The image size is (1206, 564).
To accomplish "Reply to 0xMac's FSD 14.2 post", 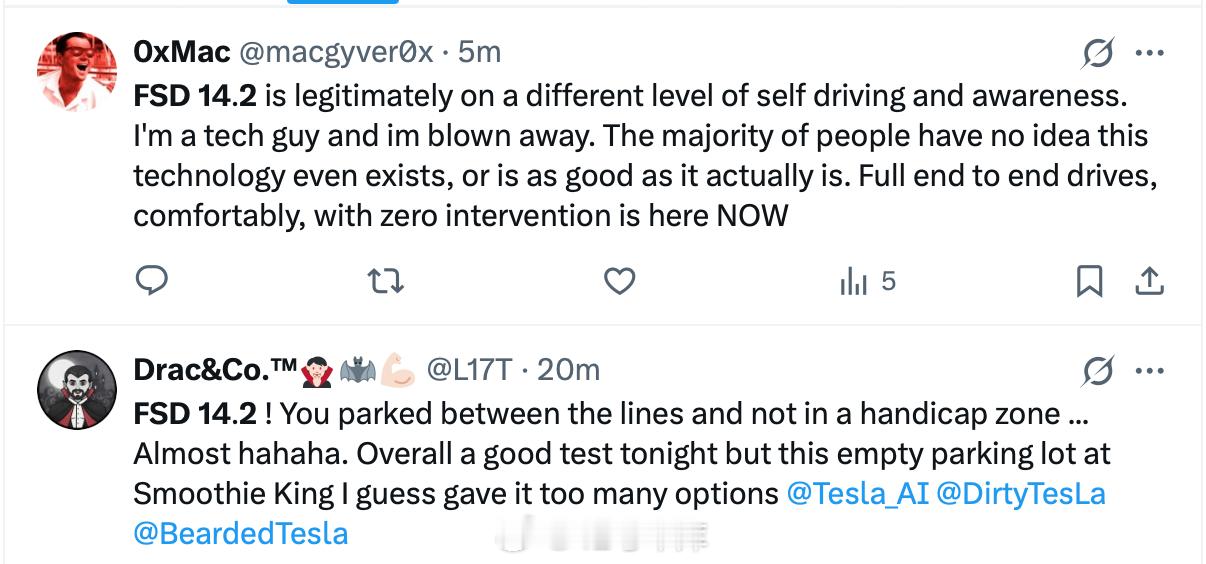I will click(151, 283).
